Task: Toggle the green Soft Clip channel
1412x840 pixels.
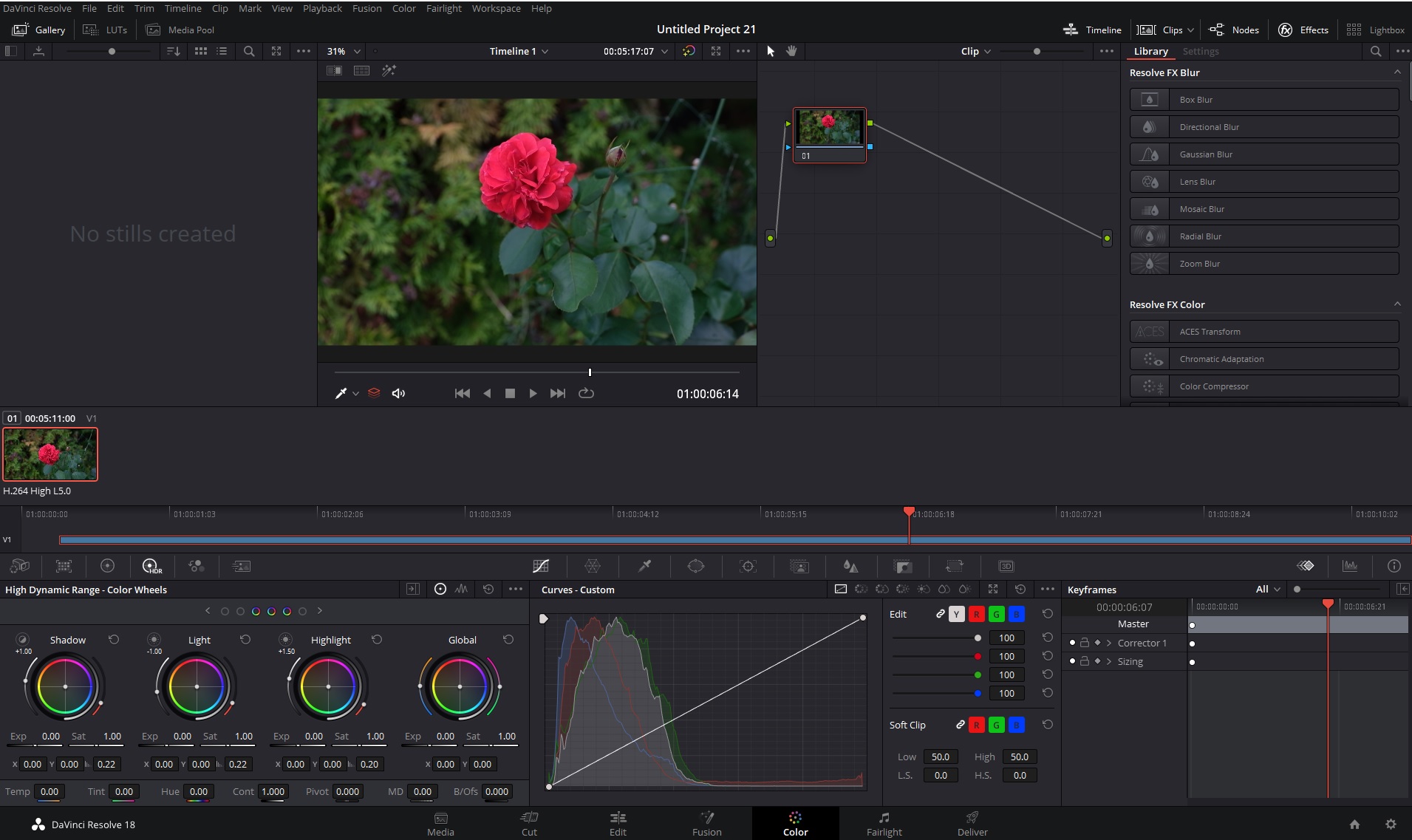Action: [x=996, y=725]
